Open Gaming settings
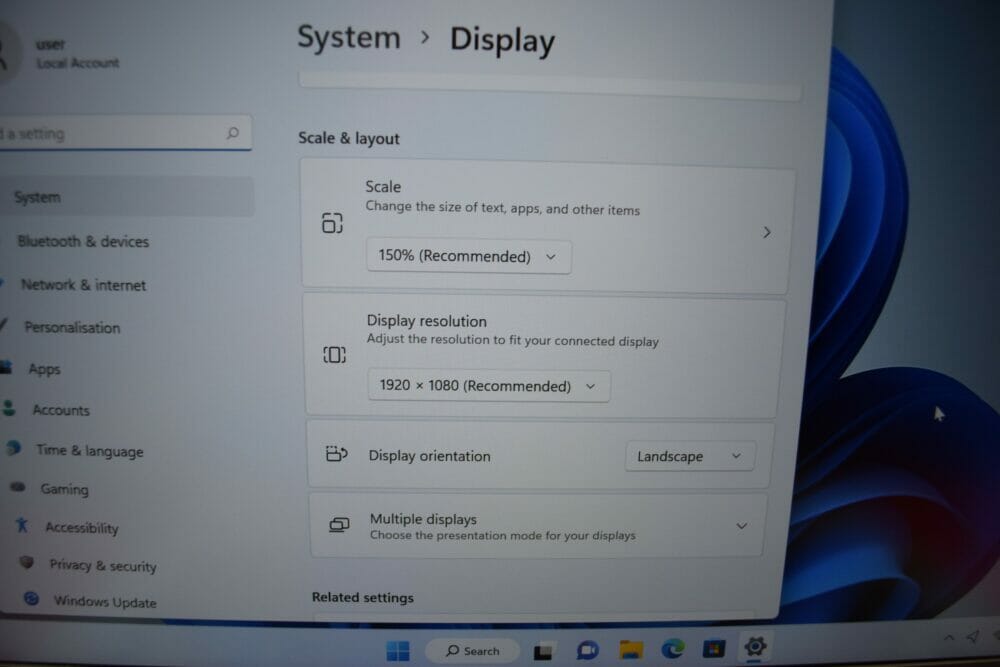This screenshot has width=1000, height=667. (64, 489)
